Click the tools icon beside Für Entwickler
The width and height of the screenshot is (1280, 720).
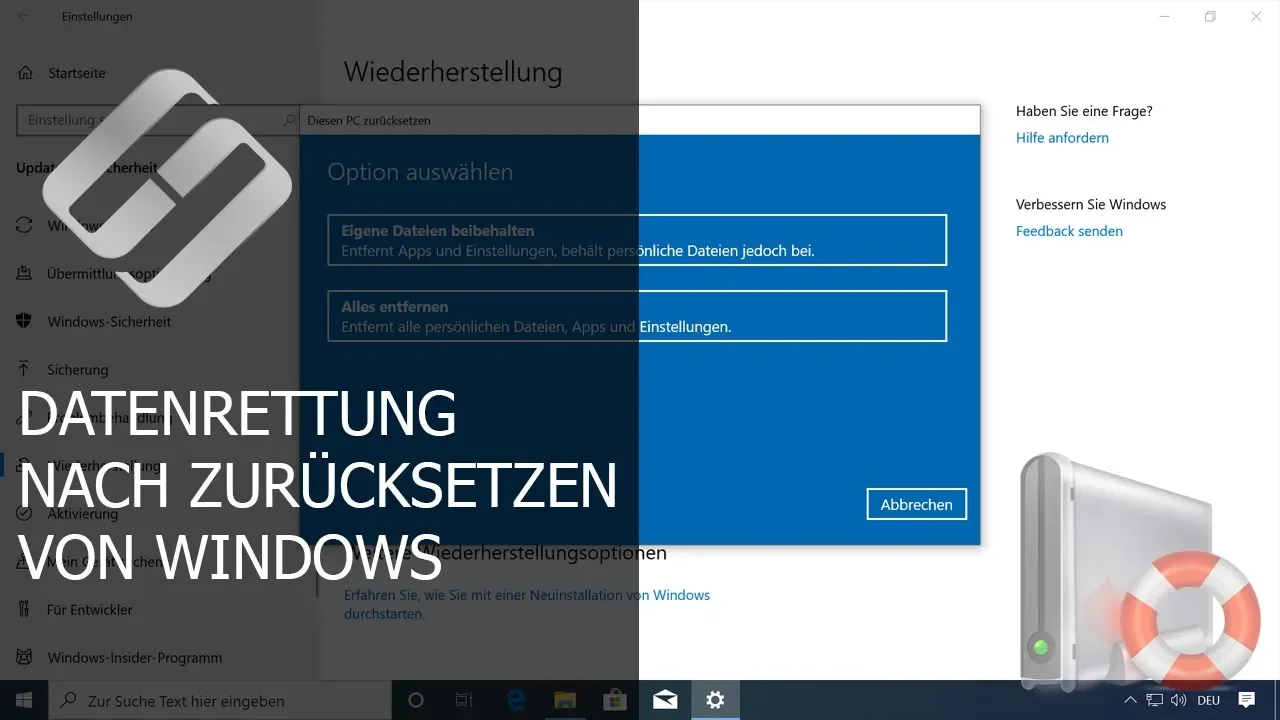pos(25,609)
